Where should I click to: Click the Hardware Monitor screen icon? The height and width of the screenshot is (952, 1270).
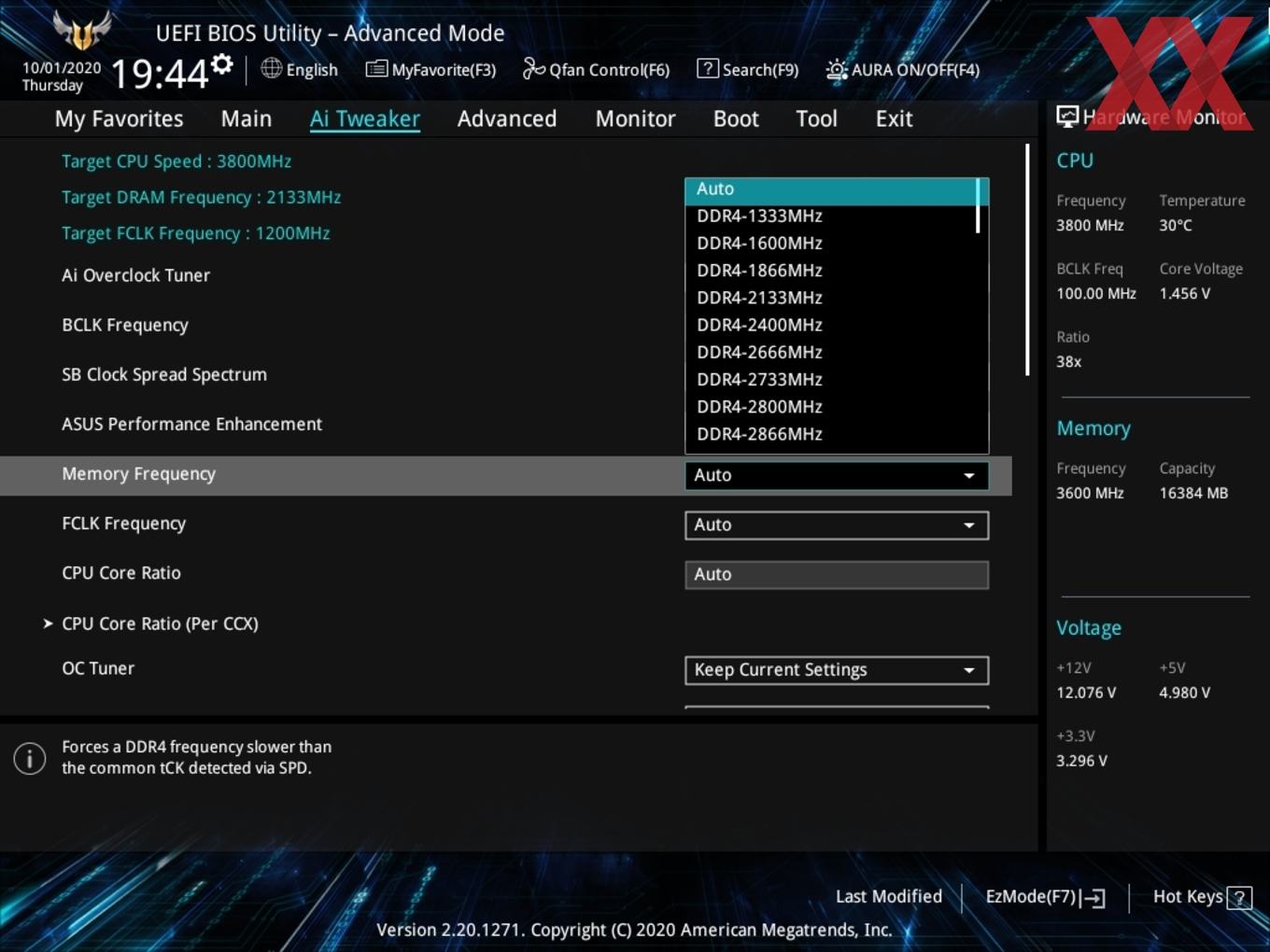[1067, 117]
